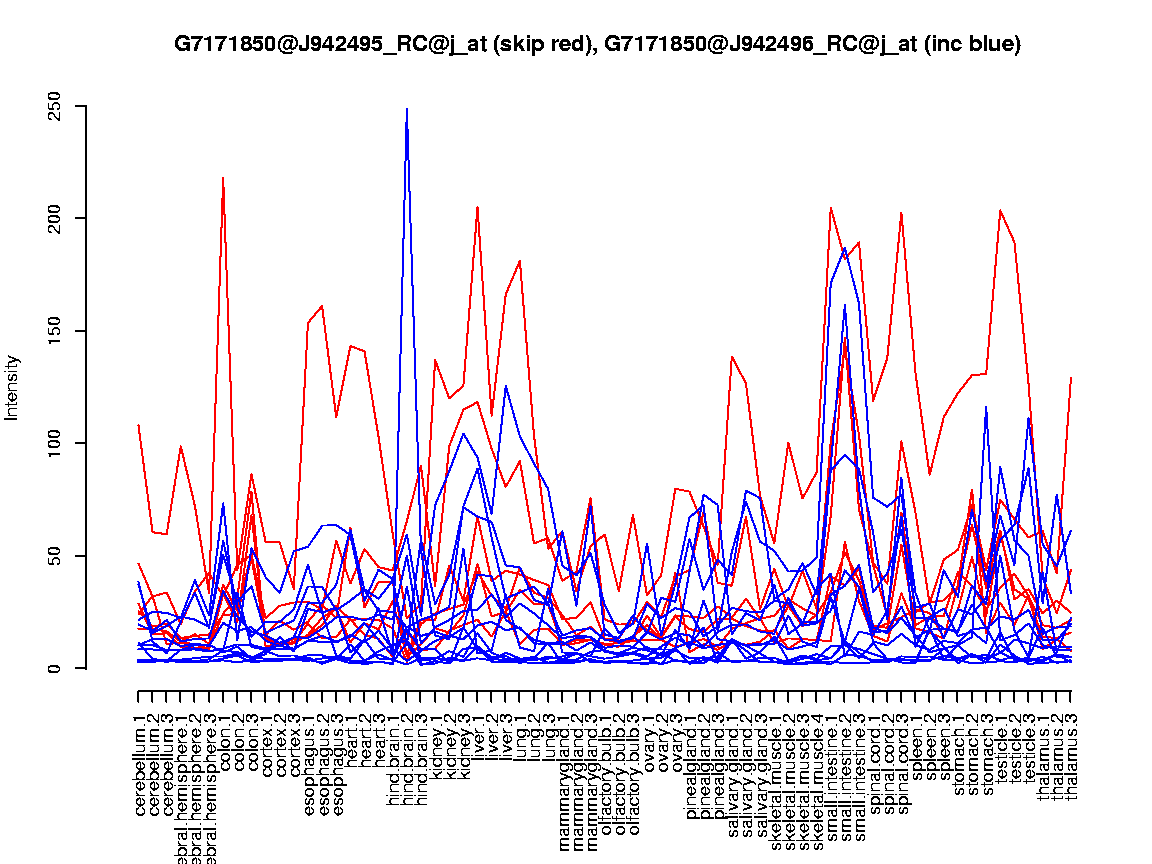Click the red peak above colon.1
The height and width of the screenshot is (864, 1152).
coord(223,179)
